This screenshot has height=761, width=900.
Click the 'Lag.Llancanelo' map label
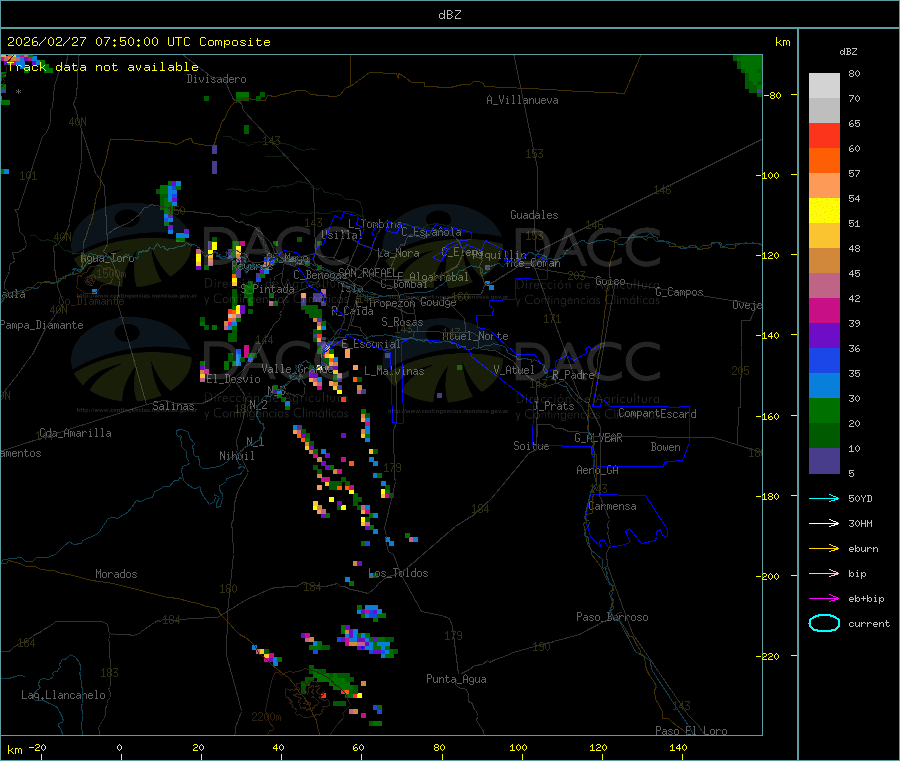click(x=64, y=695)
